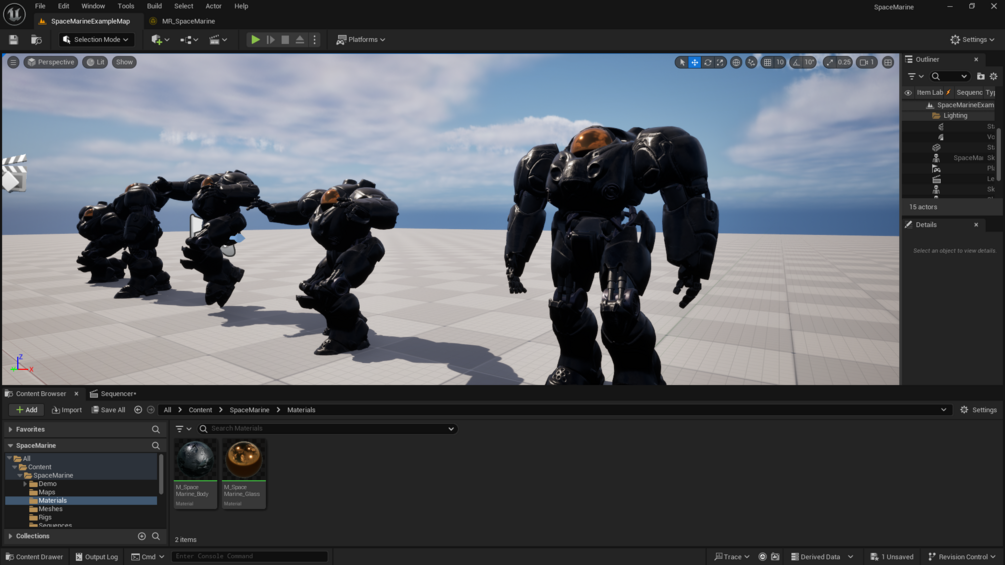Maximize or restore viewport layout icon
This screenshot has width=1005, height=565.
point(888,62)
